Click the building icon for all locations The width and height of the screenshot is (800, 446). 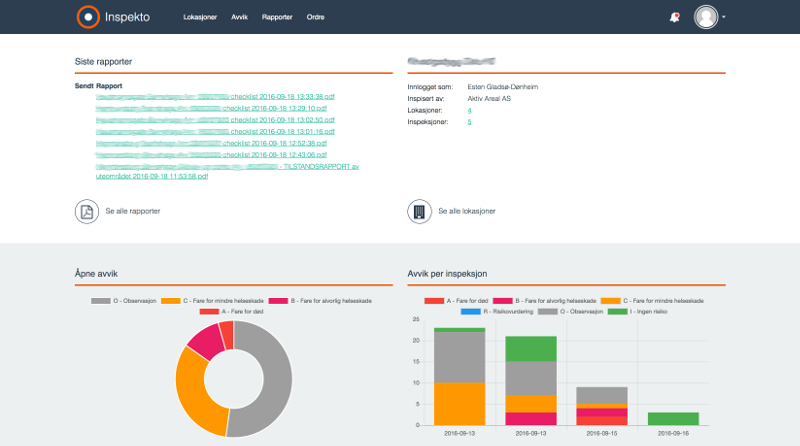point(419,211)
